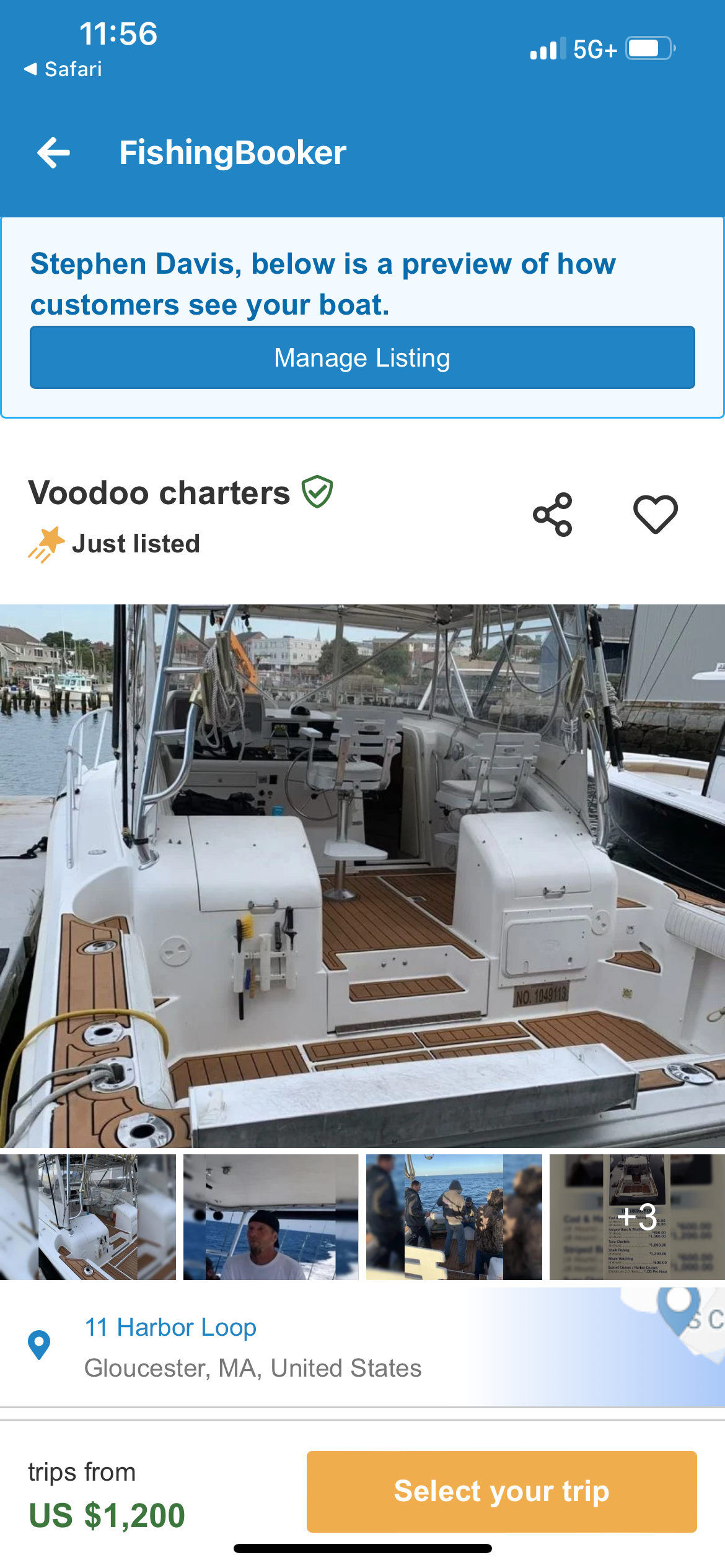Open the thumbnail of man in cap
The width and height of the screenshot is (725, 1568).
click(x=271, y=1217)
